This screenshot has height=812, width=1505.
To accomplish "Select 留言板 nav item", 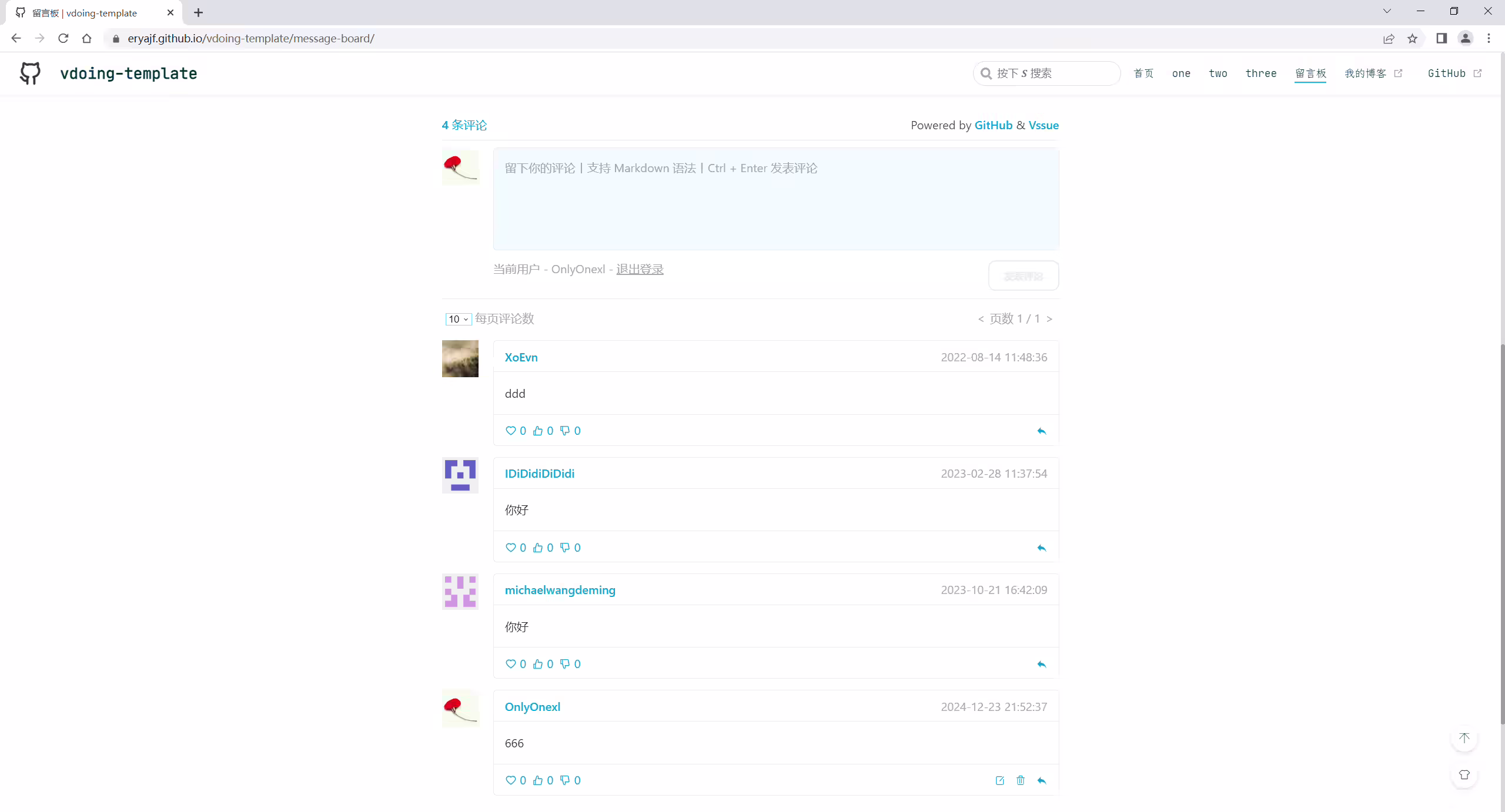I will pyautogui.click(x=1310, y=73).
